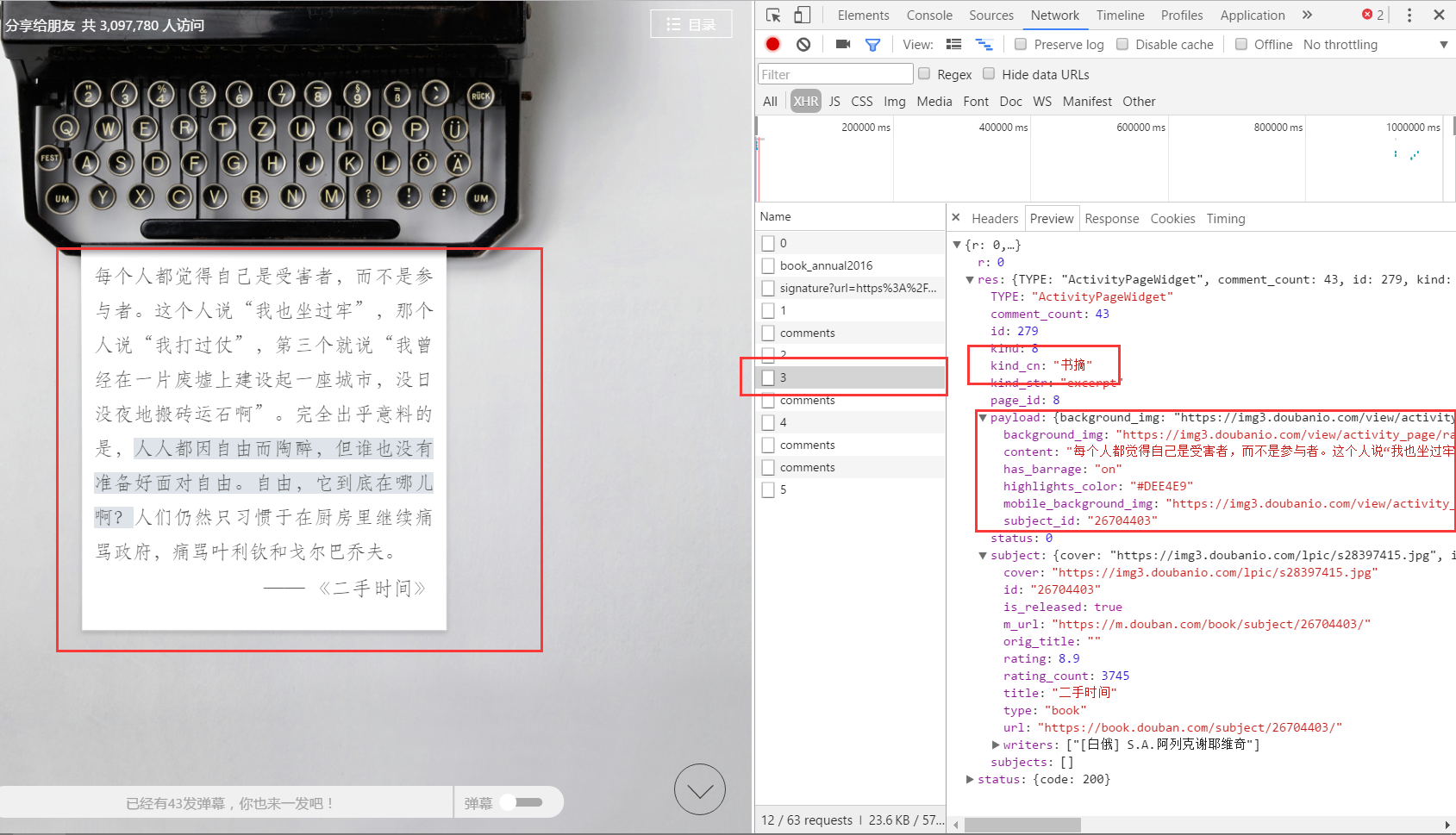Check Disable cache option
The image size is (1456, 835).
1122,44
